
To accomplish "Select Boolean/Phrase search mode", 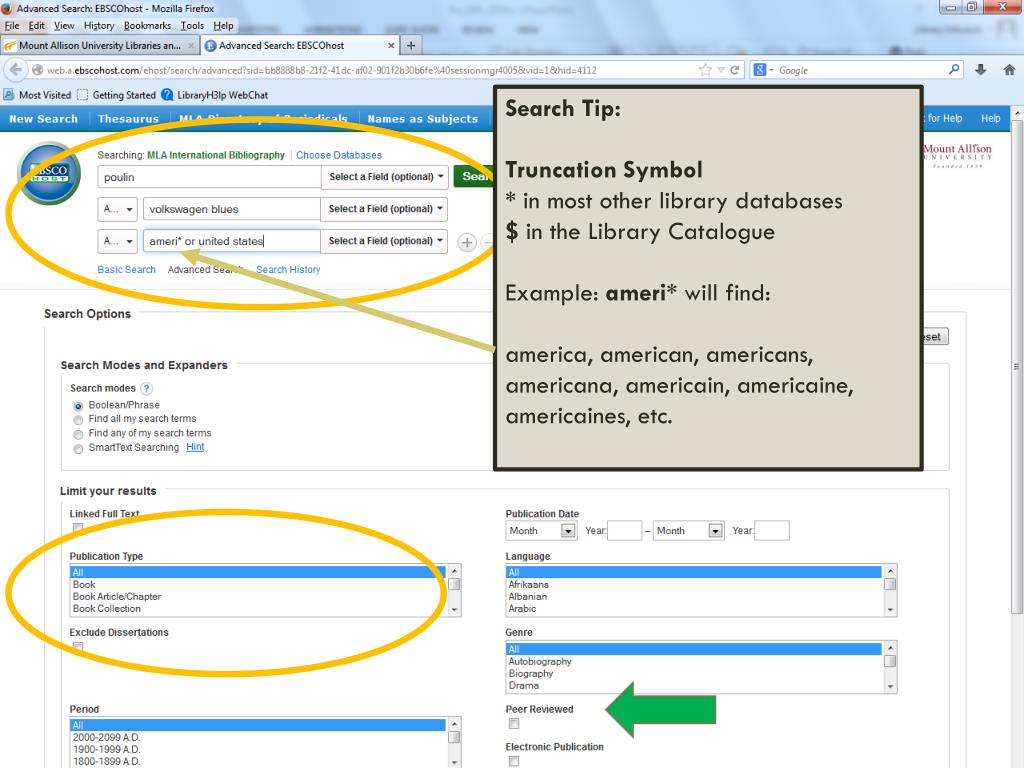I will (x=78, y=406).
